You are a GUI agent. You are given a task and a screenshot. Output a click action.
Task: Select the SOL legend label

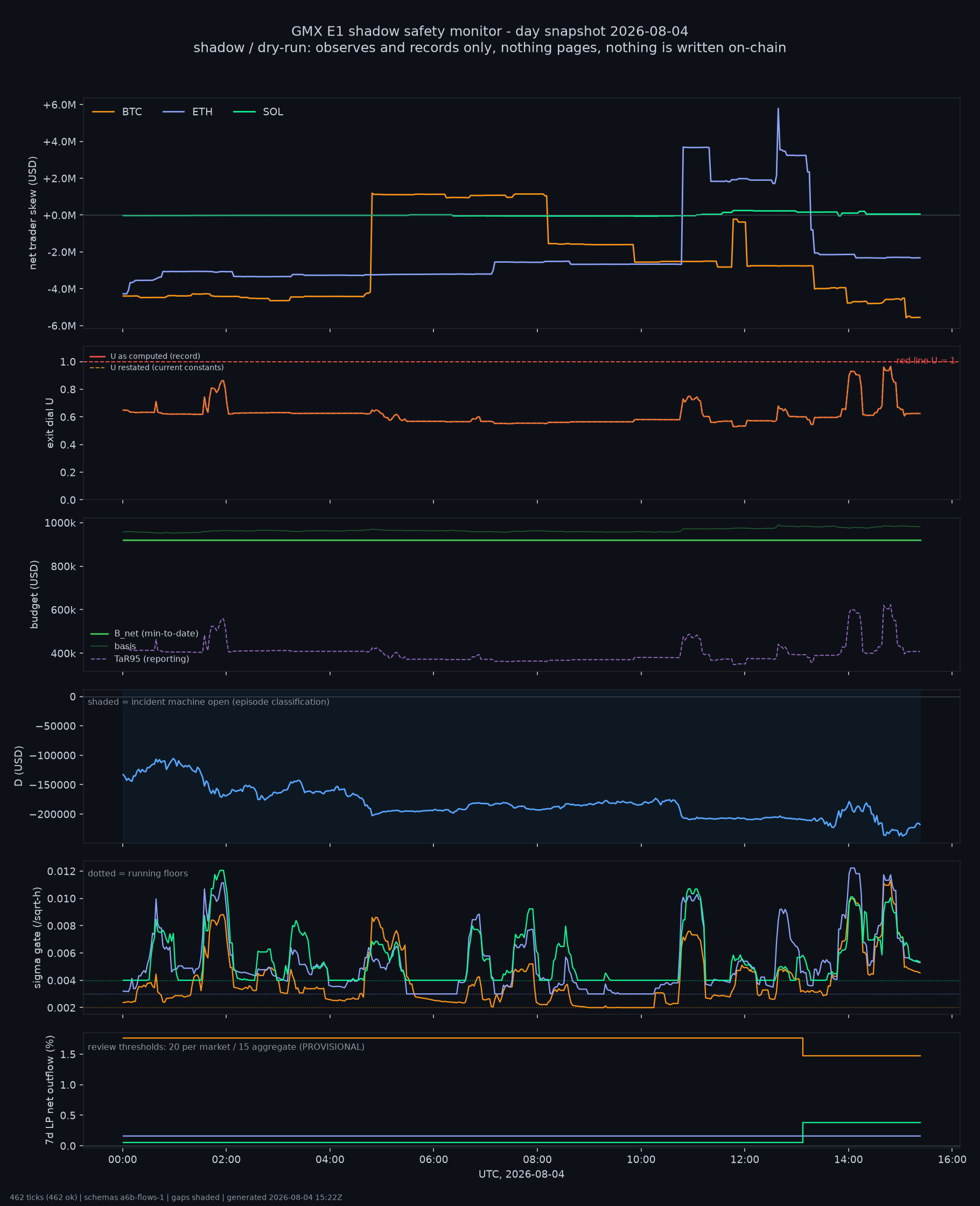[x=273, y=112]
